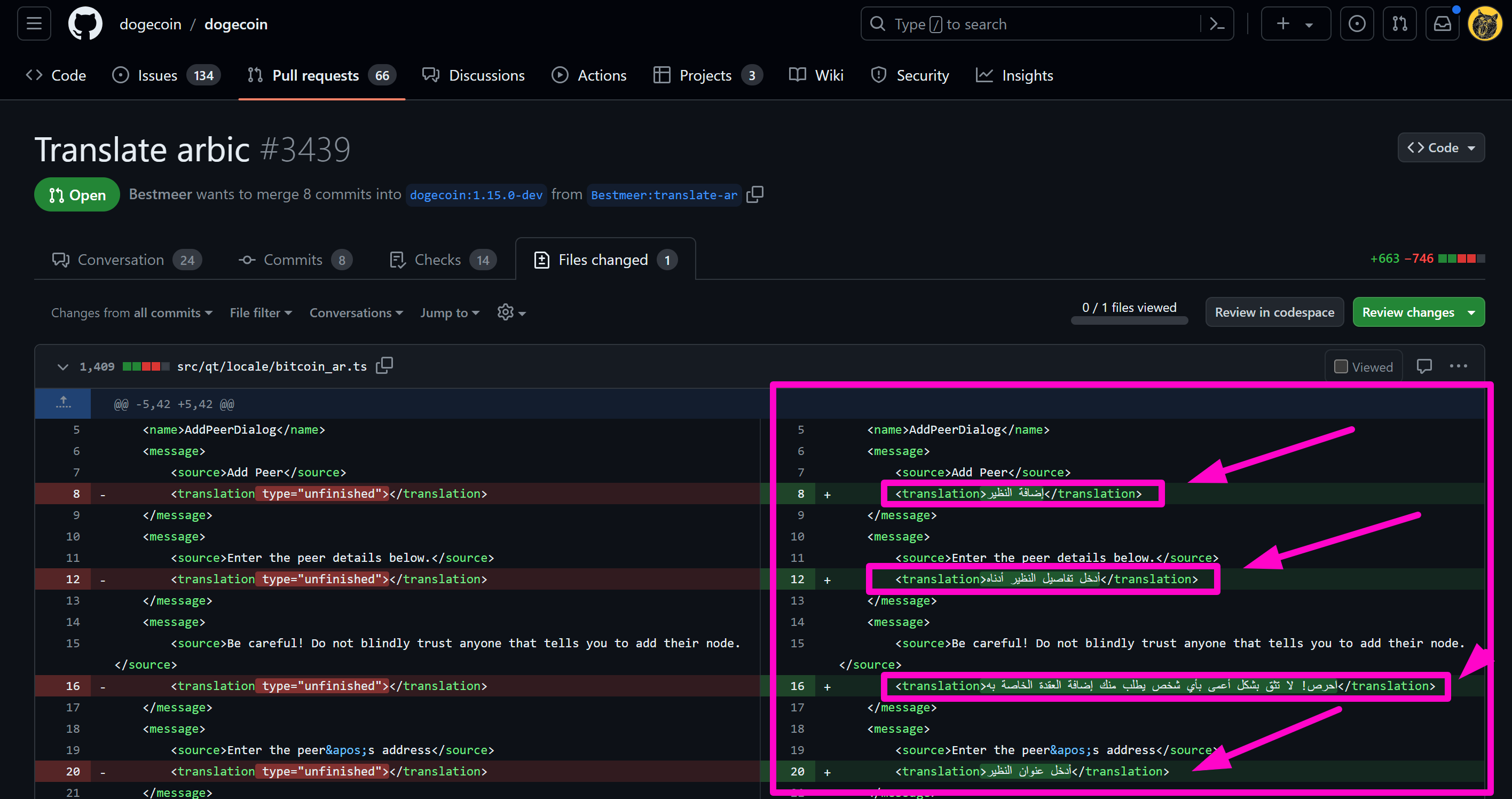The height and width of the screenshot is (799, 1512).
Task: Click deleted line number 20 on left
Action: tap(73, 771)
